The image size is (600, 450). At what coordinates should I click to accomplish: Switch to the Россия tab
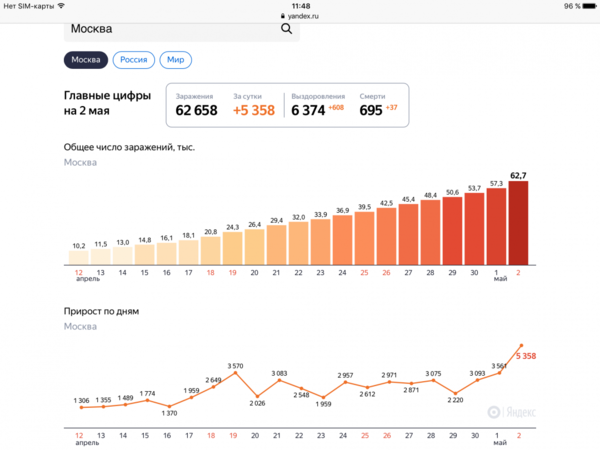134,60
